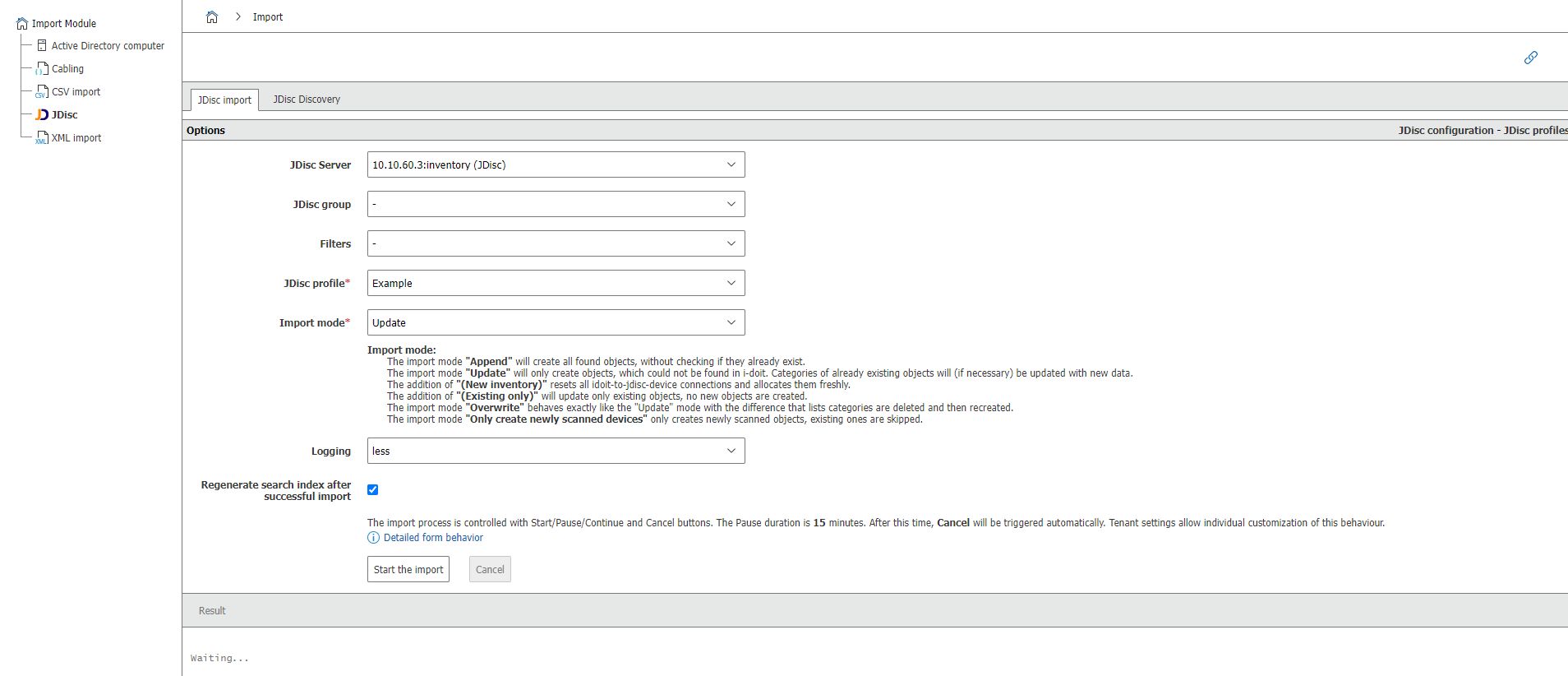Open the Detailed form behavior link
This screenshot has height=676, width=1568.
click(433, 538)
